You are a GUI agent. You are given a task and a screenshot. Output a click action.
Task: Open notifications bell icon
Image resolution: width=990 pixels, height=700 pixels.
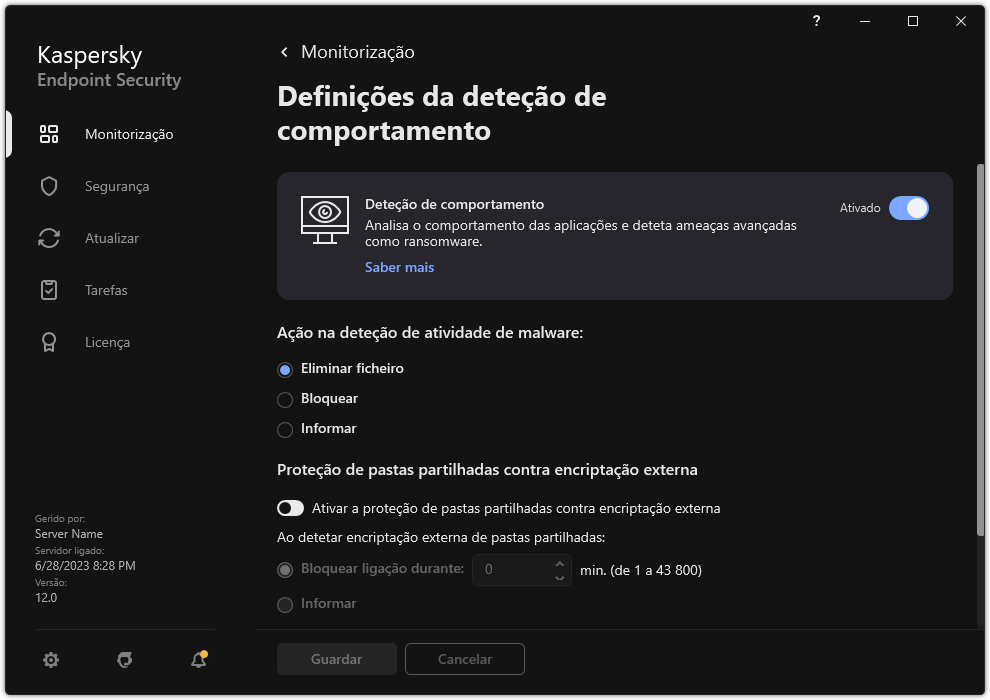(x=199, y=659)
